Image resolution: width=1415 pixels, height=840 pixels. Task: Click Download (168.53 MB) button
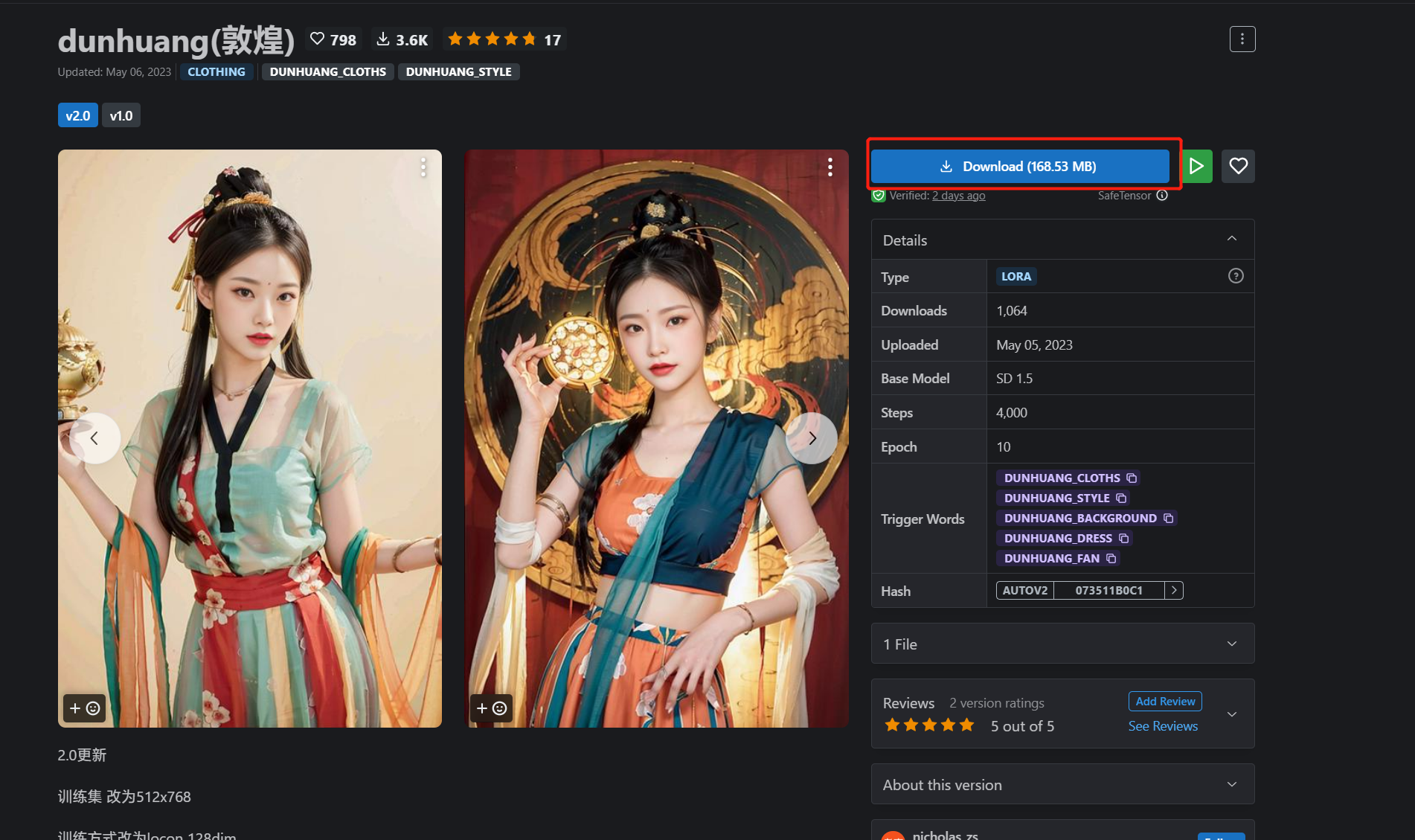point(1019,166)
